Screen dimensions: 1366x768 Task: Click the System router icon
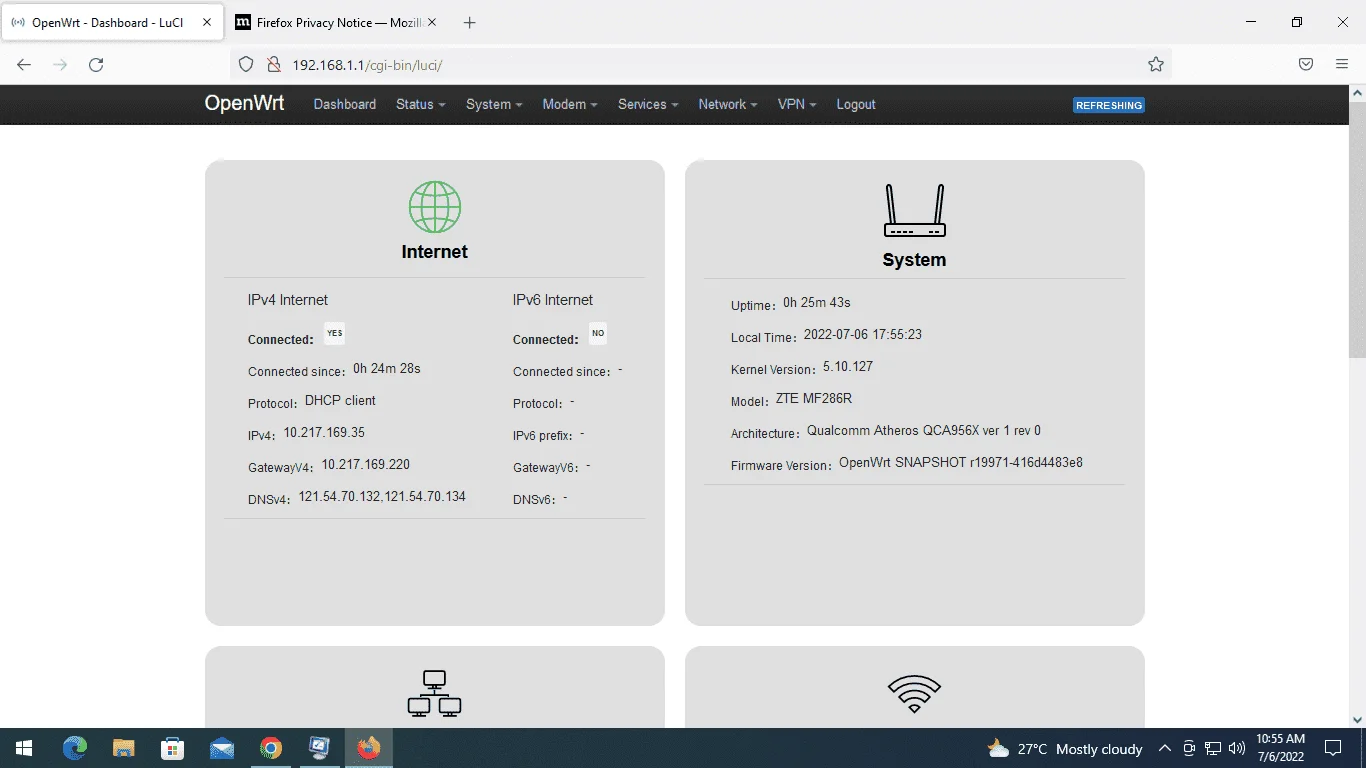[x=914, y=210]
